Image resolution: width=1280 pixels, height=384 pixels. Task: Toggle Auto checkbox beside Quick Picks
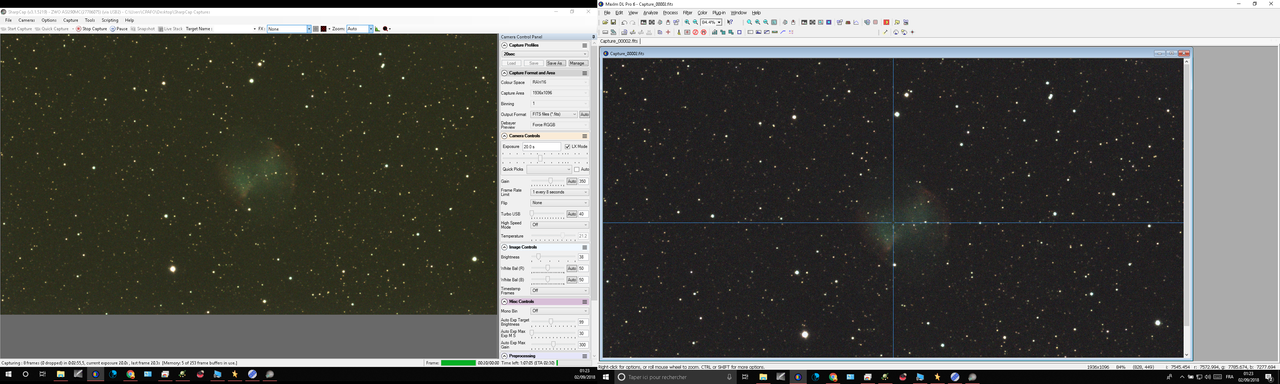click(577, 169)
